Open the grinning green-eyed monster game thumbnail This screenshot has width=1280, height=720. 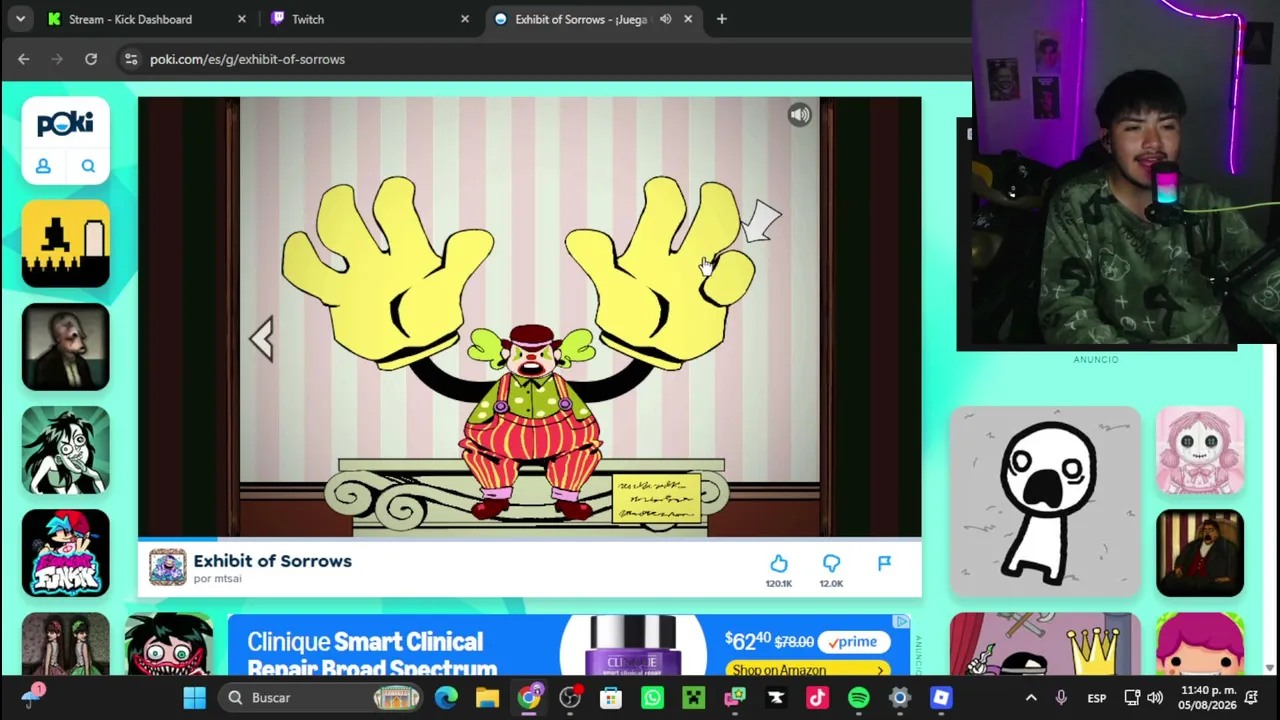click(x=169, y=644)
